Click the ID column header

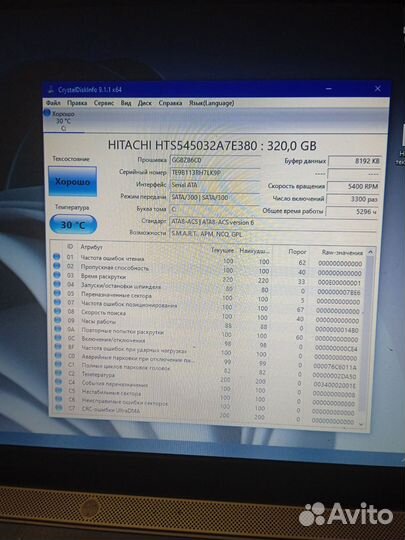pyautogui.click(x=70, y=246)
